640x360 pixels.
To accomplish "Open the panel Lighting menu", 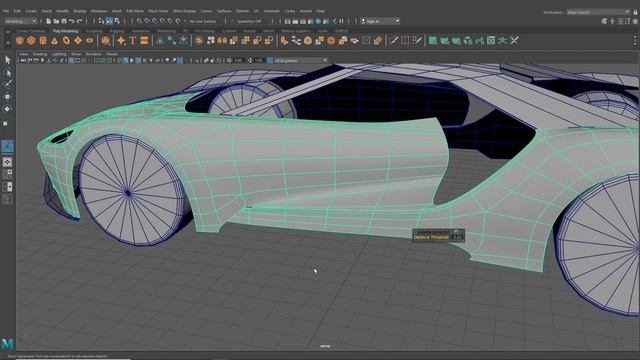I will coord(59,54).
